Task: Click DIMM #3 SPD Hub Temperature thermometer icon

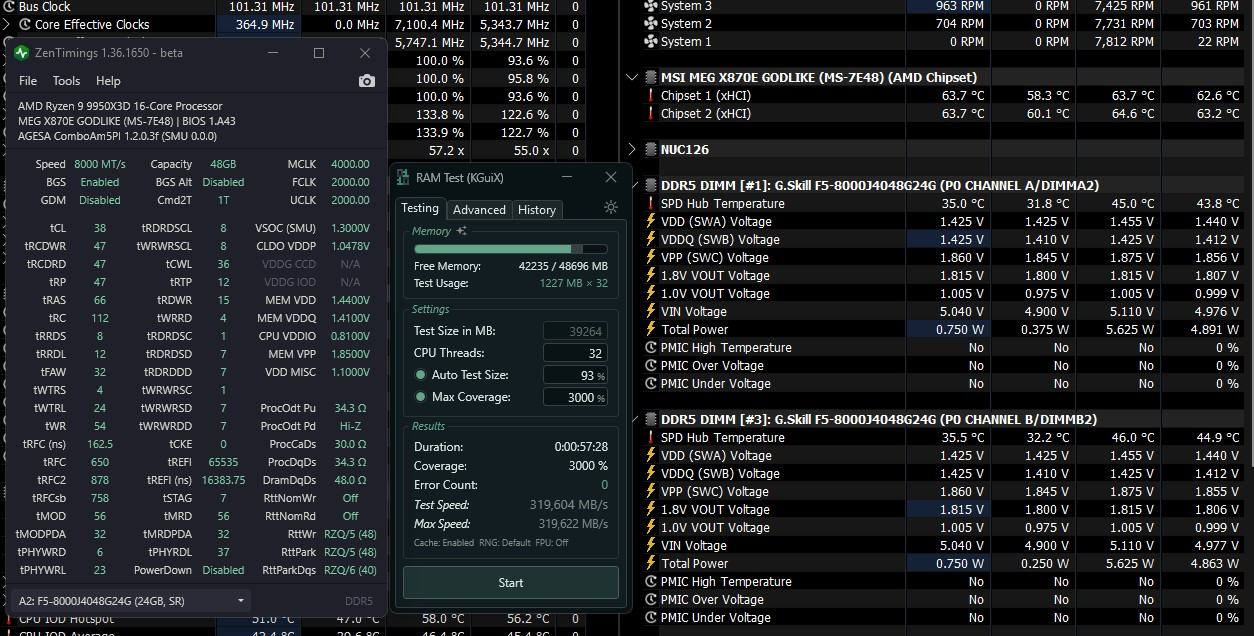Action: pos(651,437)
